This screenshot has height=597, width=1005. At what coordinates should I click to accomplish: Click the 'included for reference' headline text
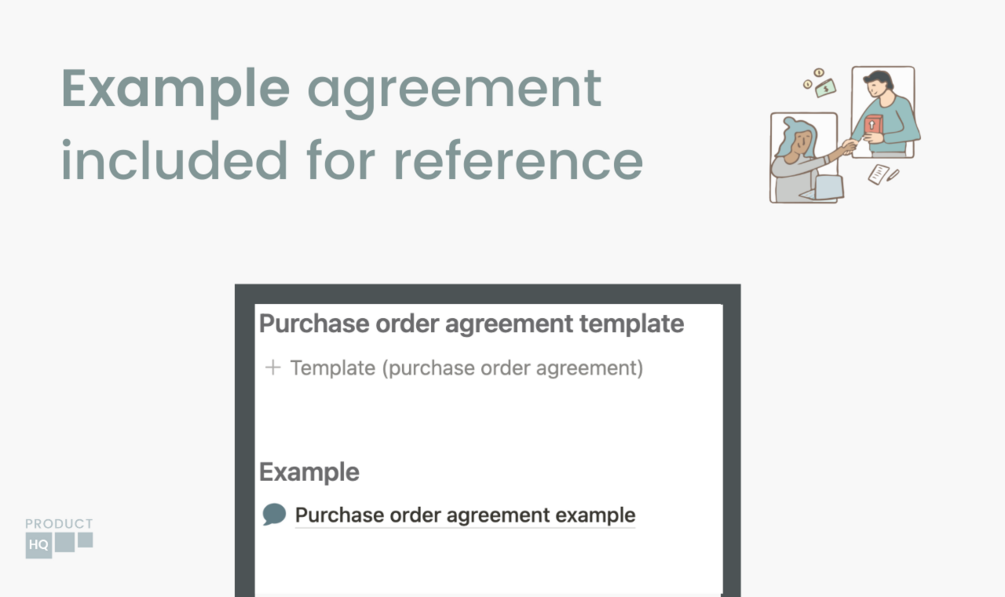point(352,160)
